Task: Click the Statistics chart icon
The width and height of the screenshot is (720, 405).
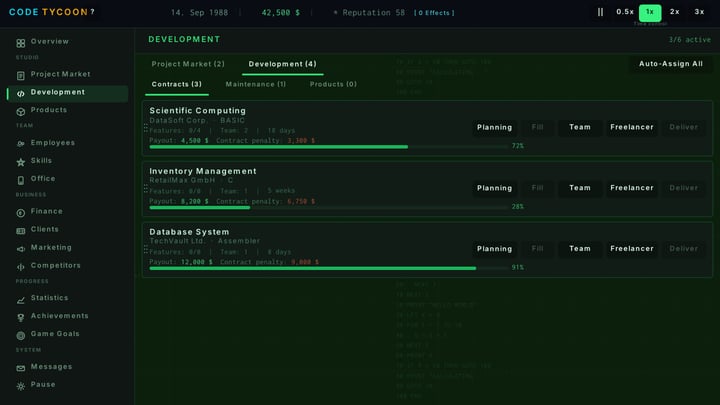Action: click(21, 300)
